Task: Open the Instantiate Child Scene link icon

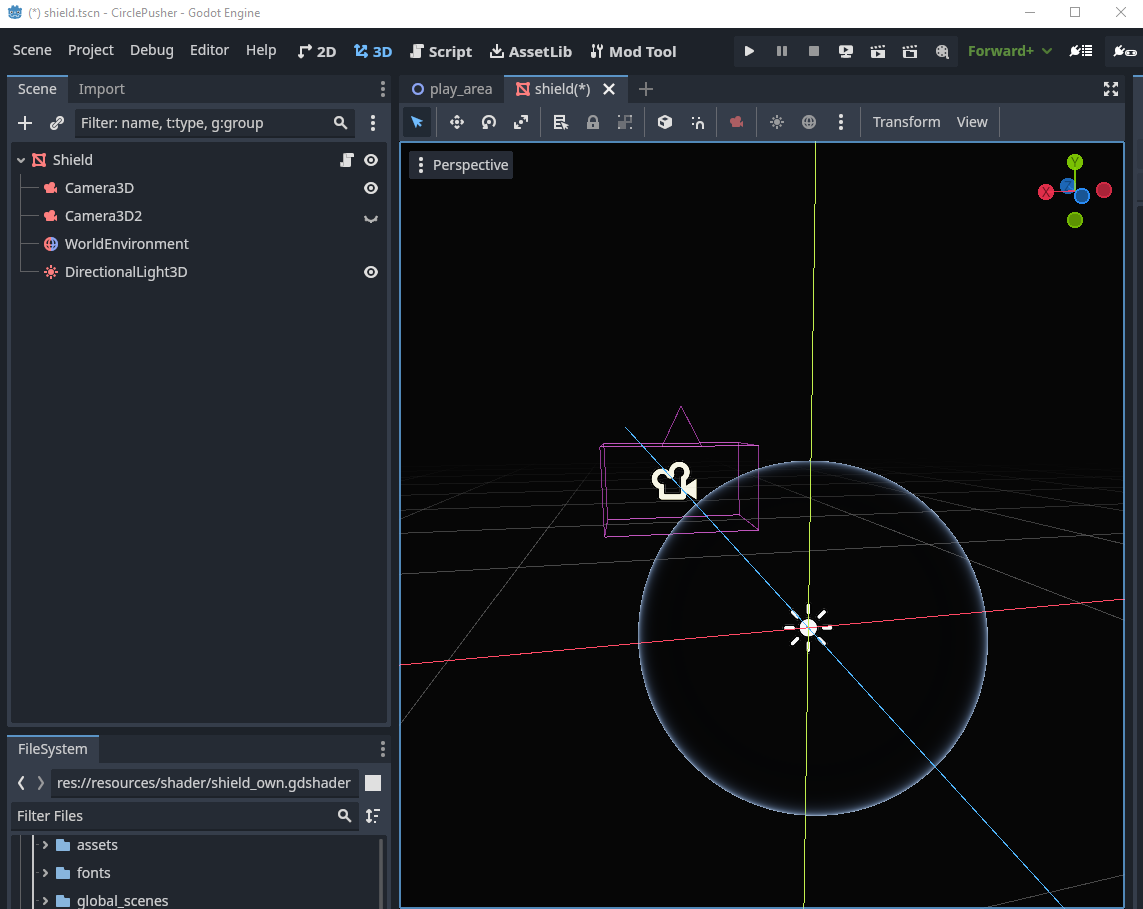Action: pyautogui.click(x=57, y=123)
